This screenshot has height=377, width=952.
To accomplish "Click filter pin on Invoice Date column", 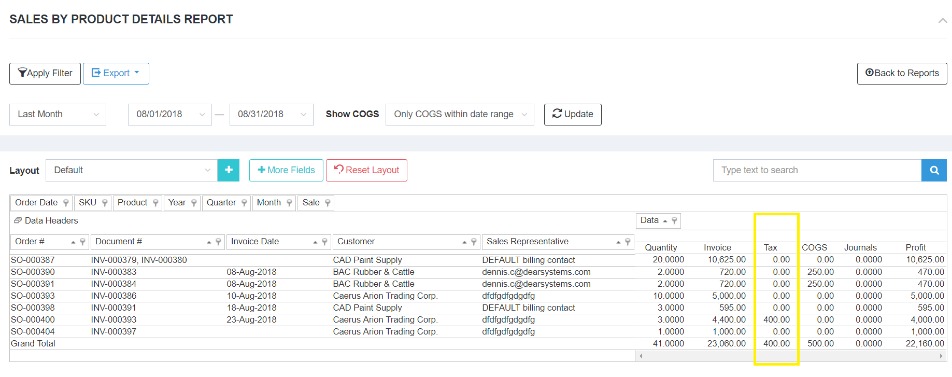I will point(325,242).
